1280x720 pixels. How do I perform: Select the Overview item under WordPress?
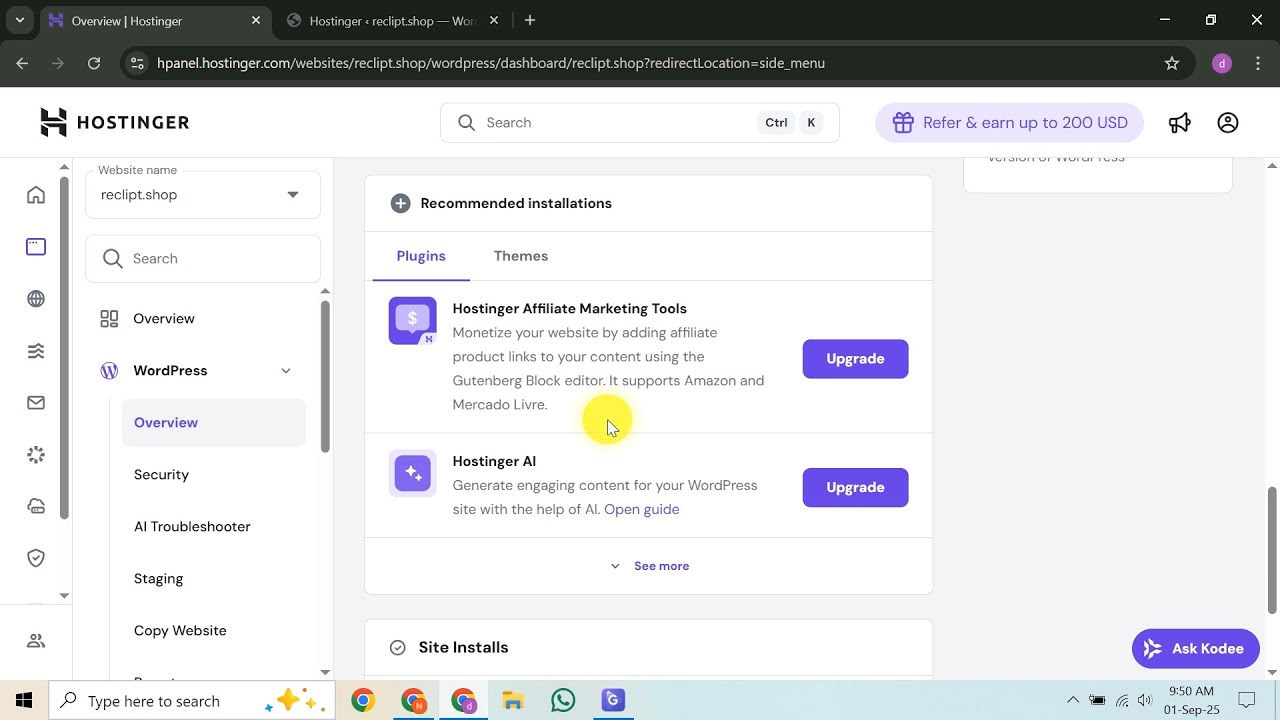[x=214, y=423]
